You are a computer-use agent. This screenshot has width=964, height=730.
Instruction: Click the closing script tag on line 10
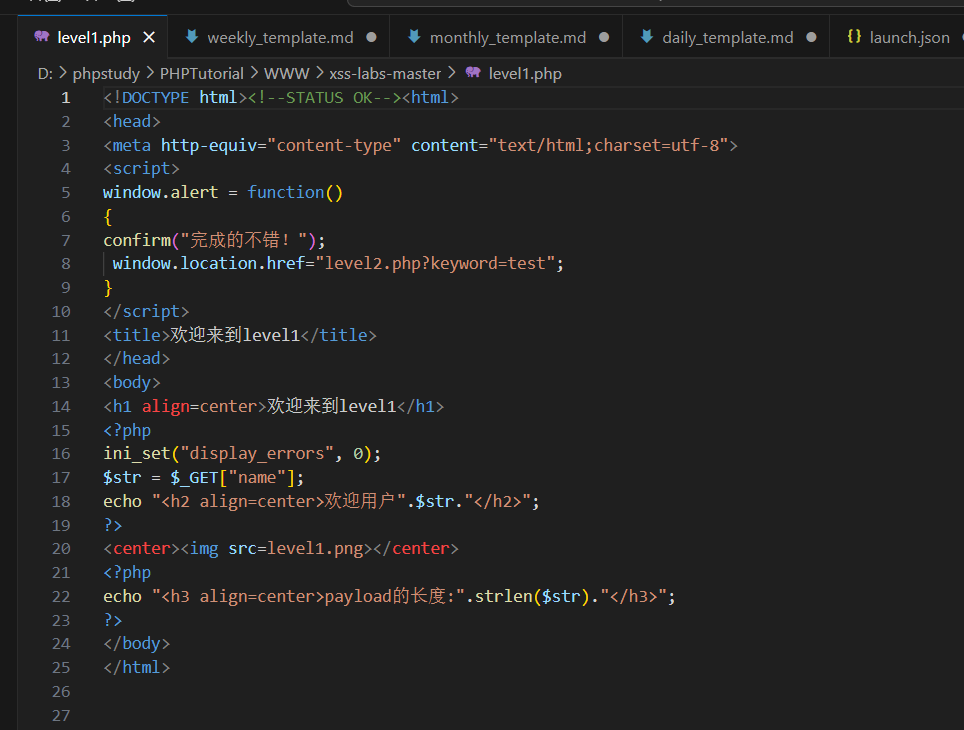click(x=146, y=312)
